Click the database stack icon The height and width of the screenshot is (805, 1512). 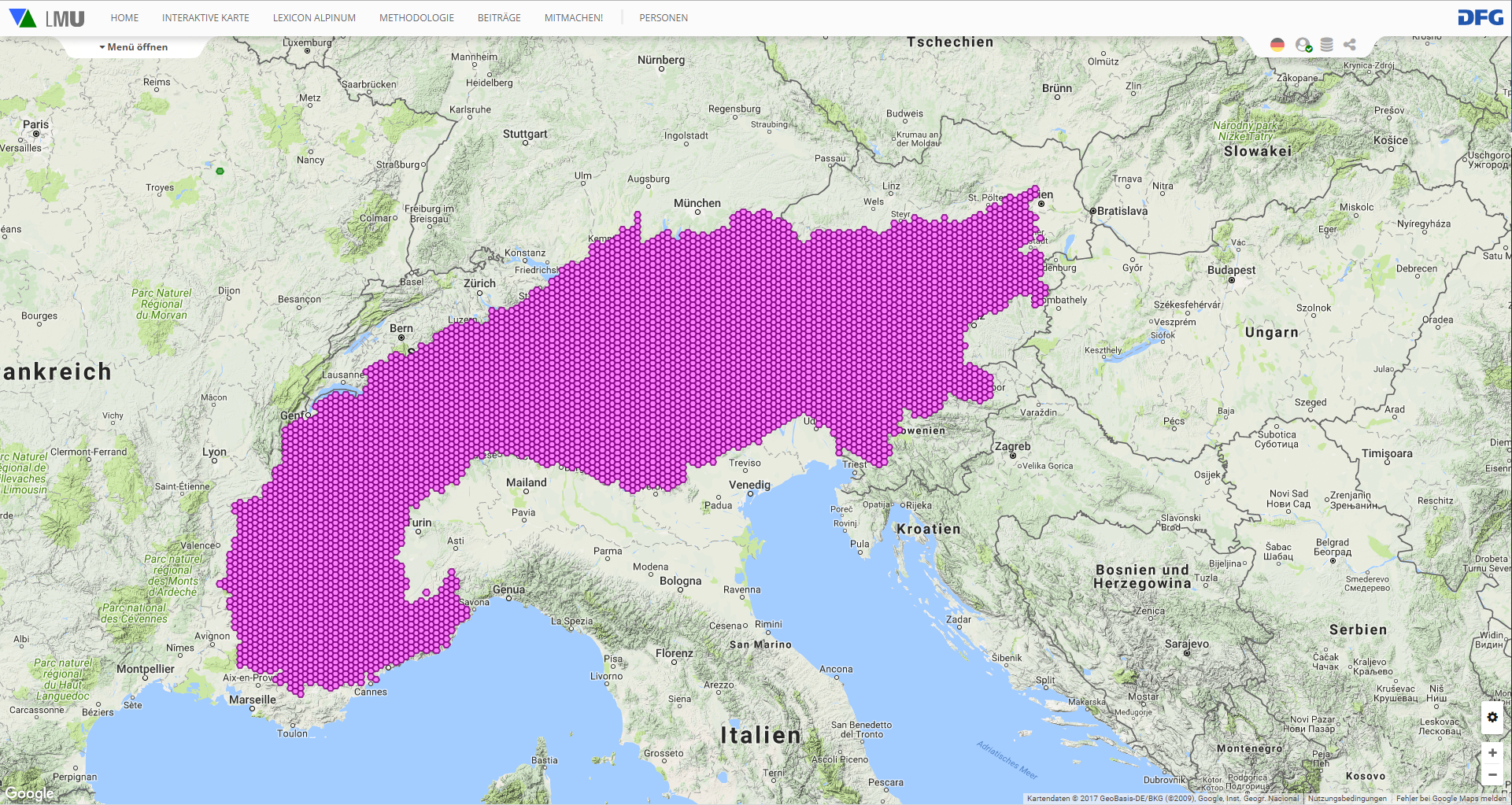tap(1326, 45)
